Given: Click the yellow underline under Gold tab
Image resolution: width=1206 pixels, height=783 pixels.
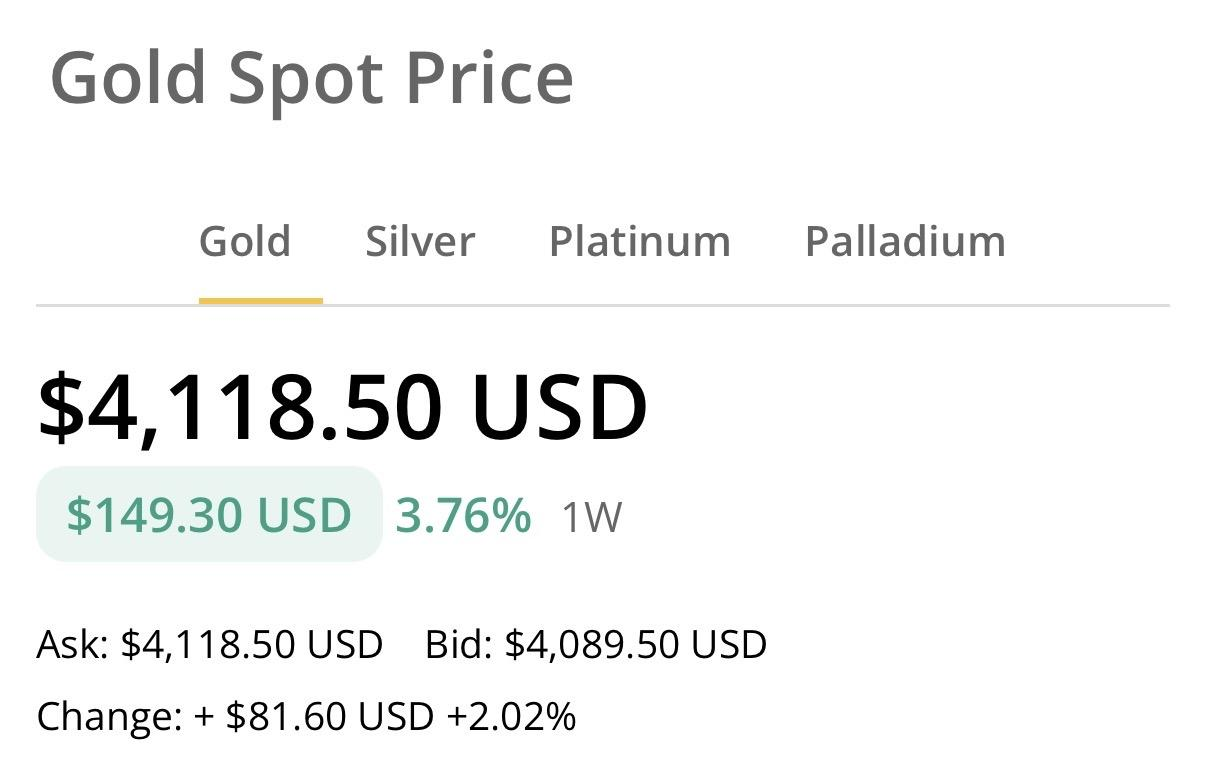Looking at the screenshot, I should coord(260,300).
